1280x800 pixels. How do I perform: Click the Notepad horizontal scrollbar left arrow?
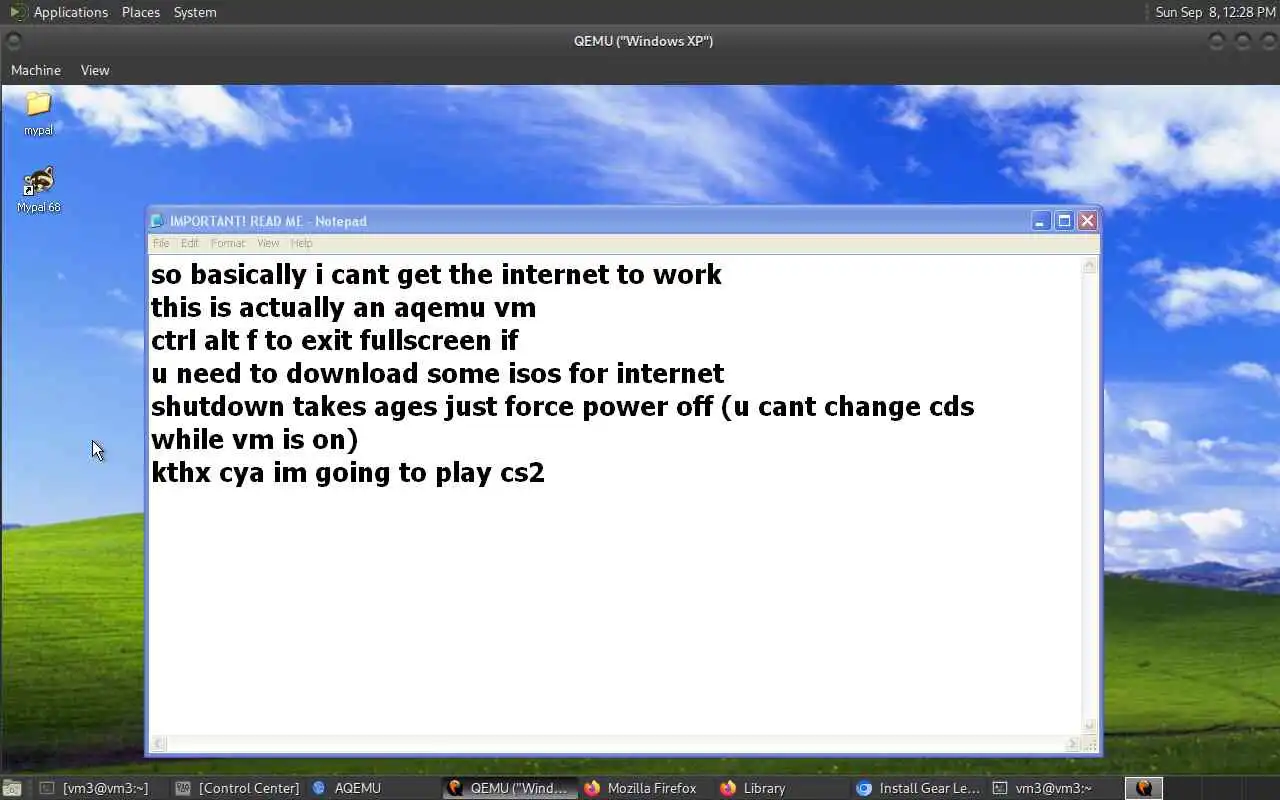[x=159, y=744]
